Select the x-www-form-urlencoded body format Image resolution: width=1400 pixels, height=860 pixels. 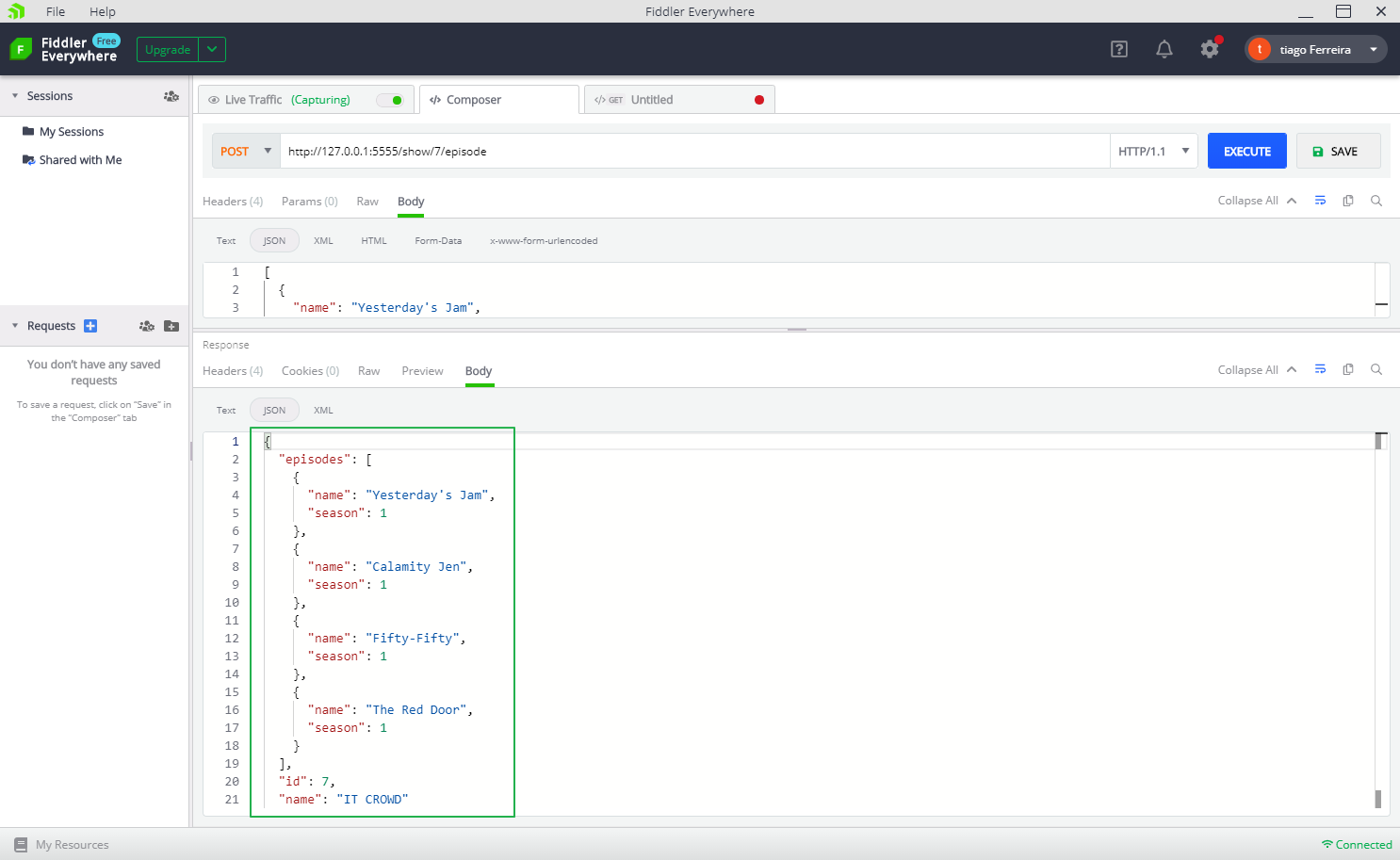tap(544, 240)
